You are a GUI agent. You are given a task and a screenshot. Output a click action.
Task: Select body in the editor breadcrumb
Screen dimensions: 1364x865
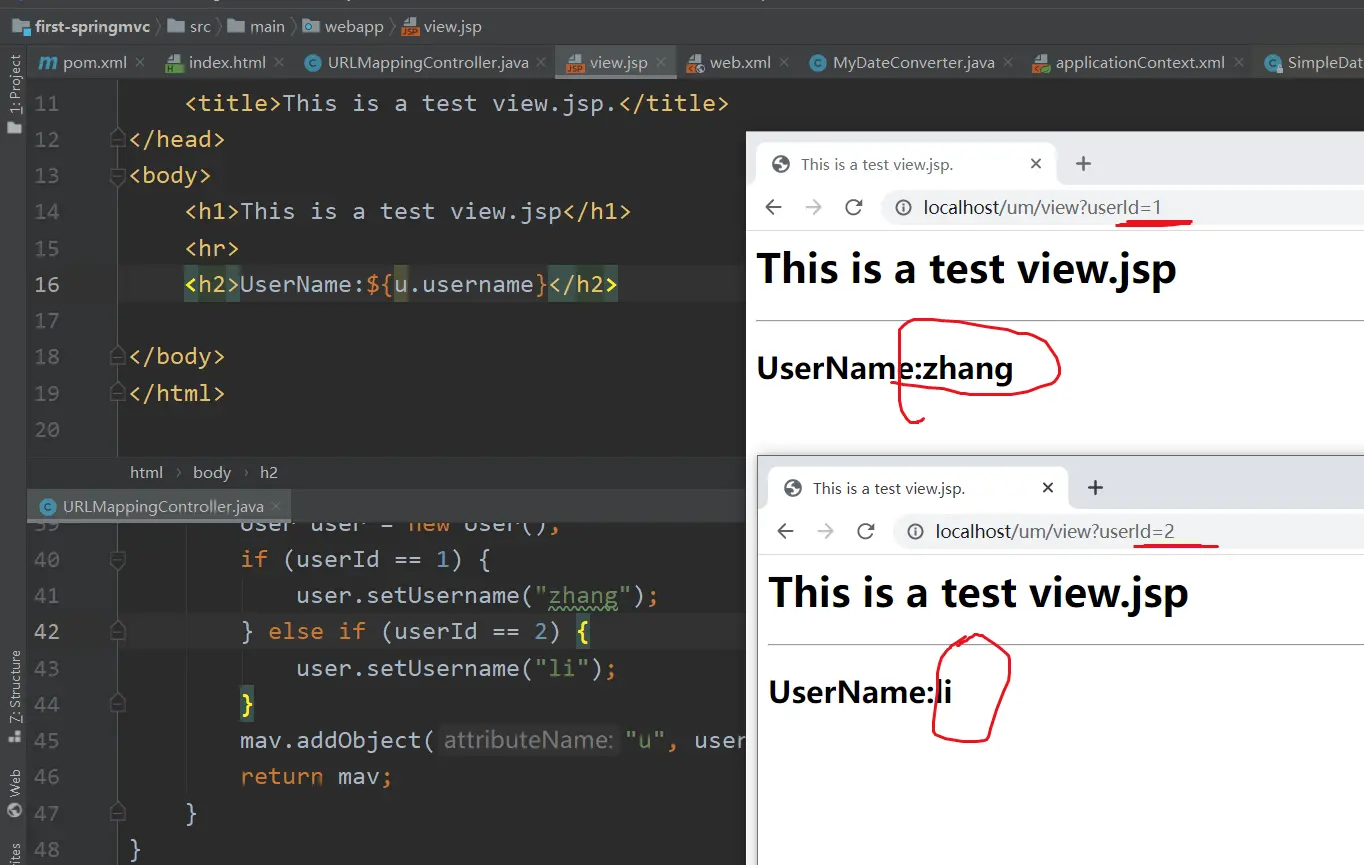211,473
